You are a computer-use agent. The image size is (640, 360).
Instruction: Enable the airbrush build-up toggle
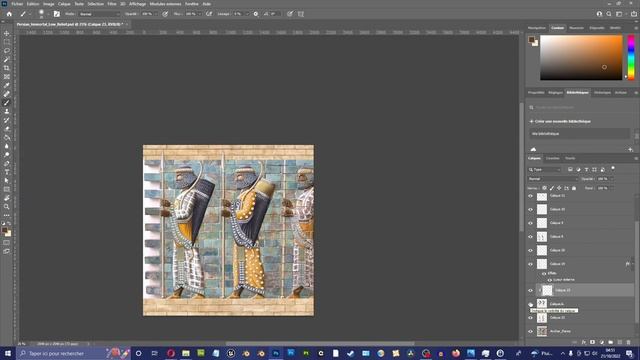point(209,14)
